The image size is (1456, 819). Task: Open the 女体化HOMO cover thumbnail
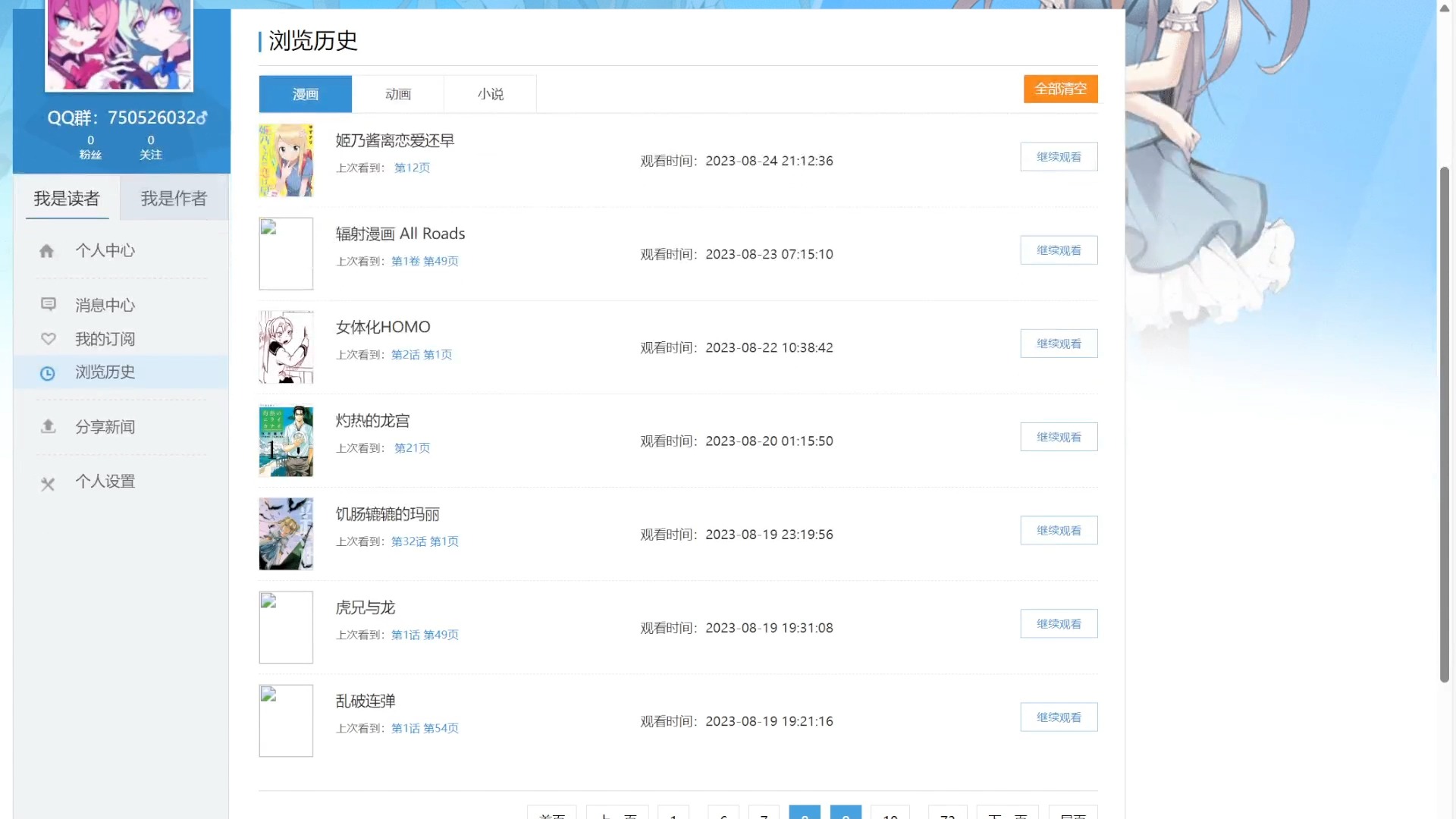[x=286, y=347]
